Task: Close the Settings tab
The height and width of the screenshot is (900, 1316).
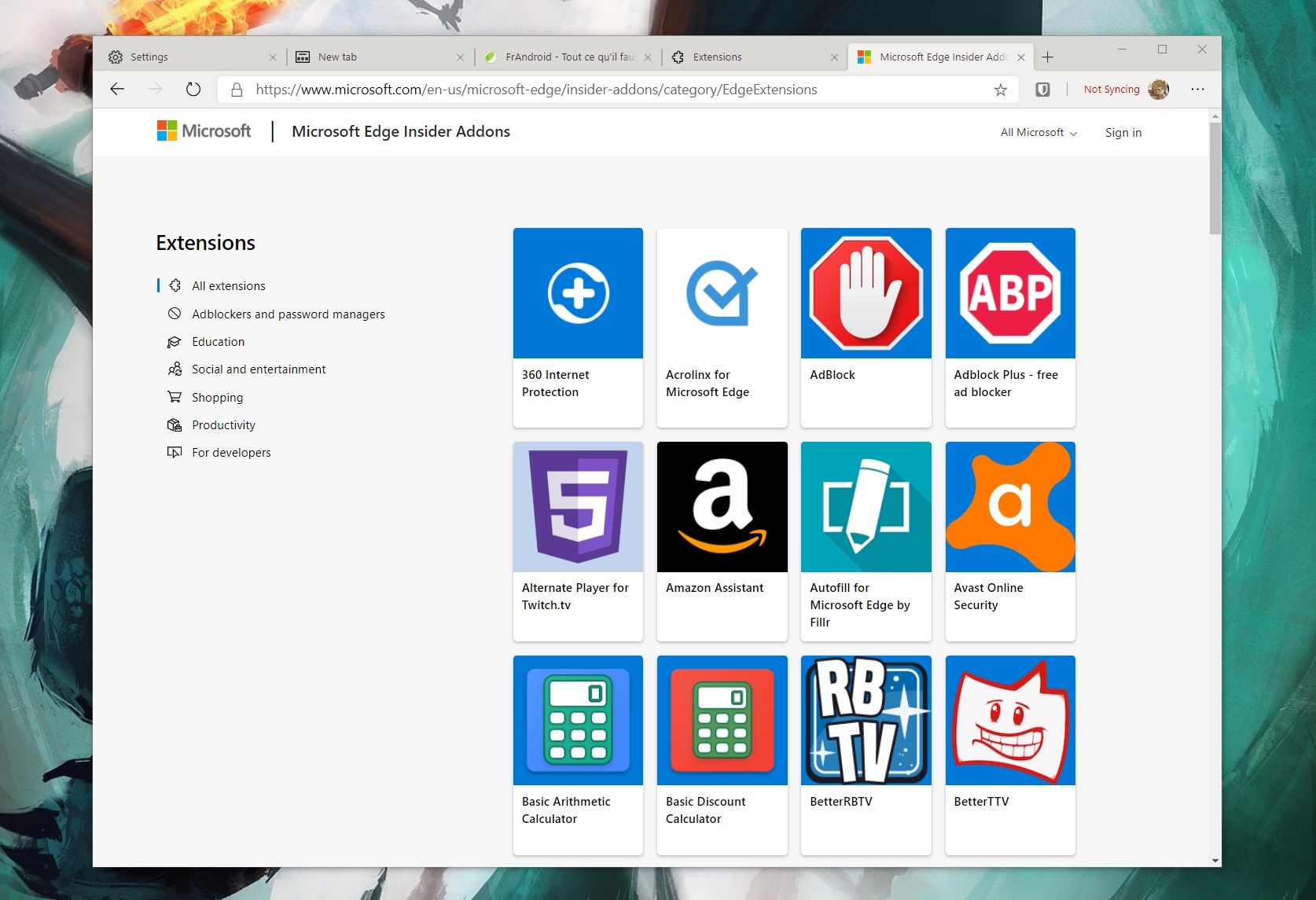Action: point(273,57)
